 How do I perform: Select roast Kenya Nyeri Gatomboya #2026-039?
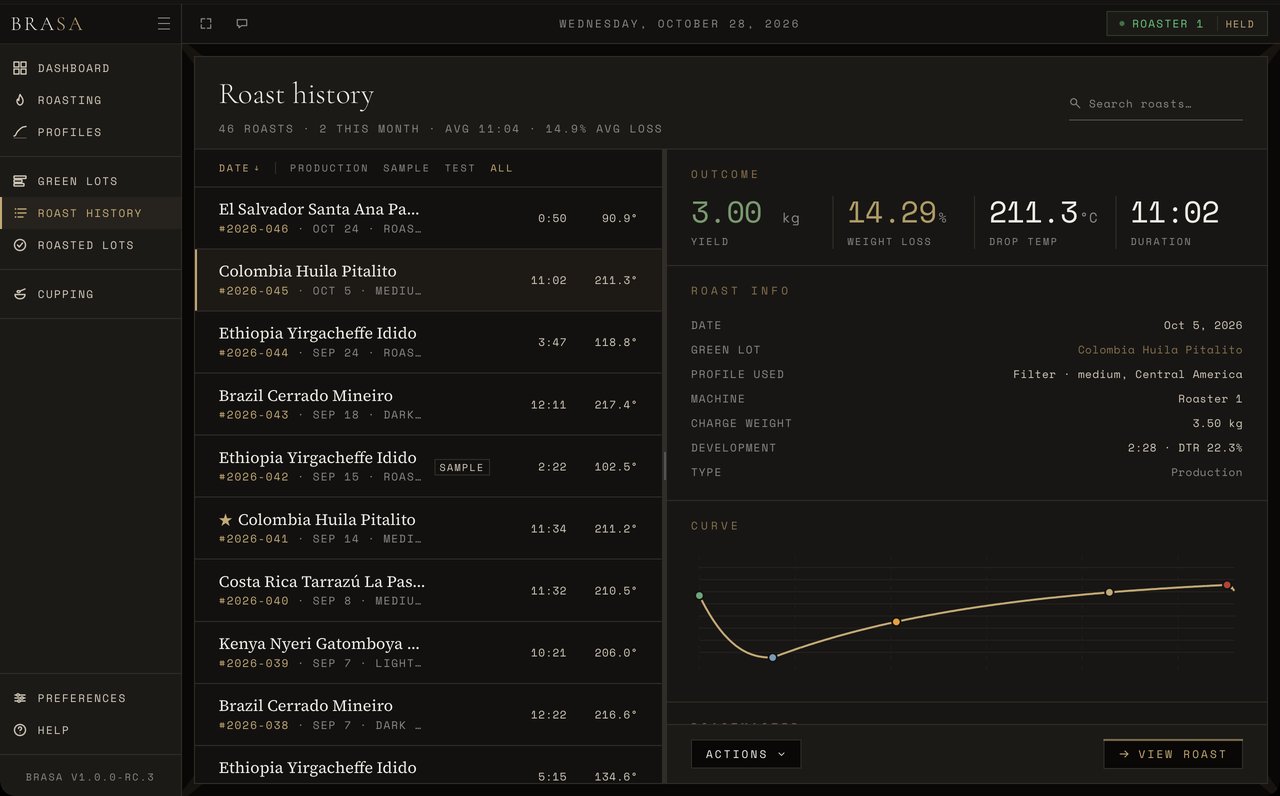coord(428,652)
